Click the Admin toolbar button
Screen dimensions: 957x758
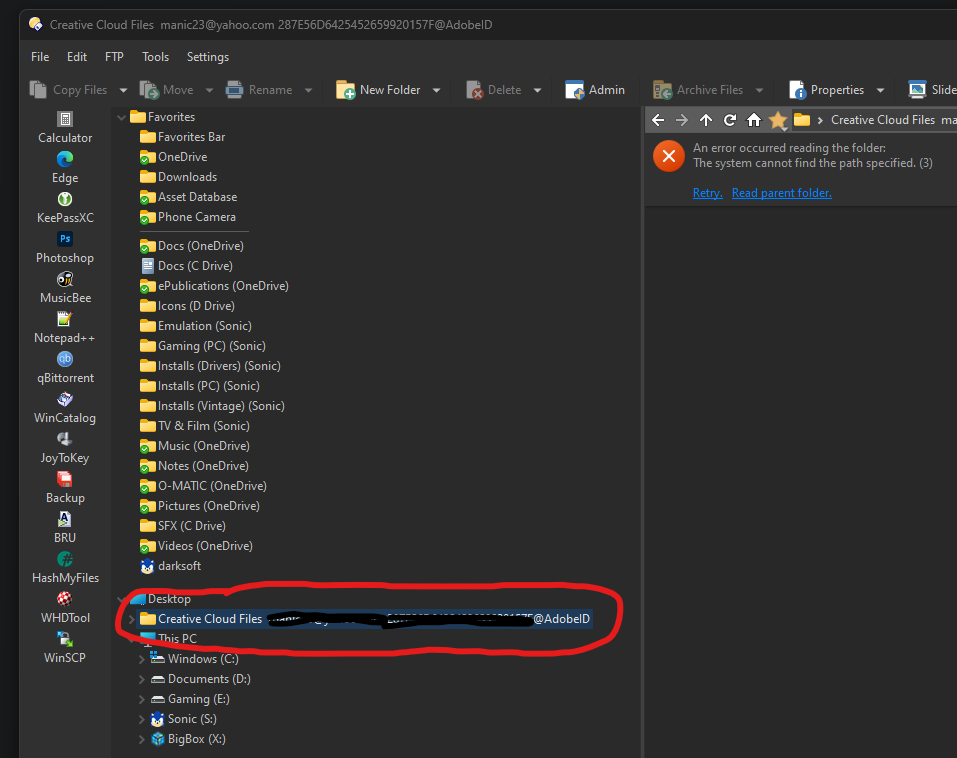[595, 90]
